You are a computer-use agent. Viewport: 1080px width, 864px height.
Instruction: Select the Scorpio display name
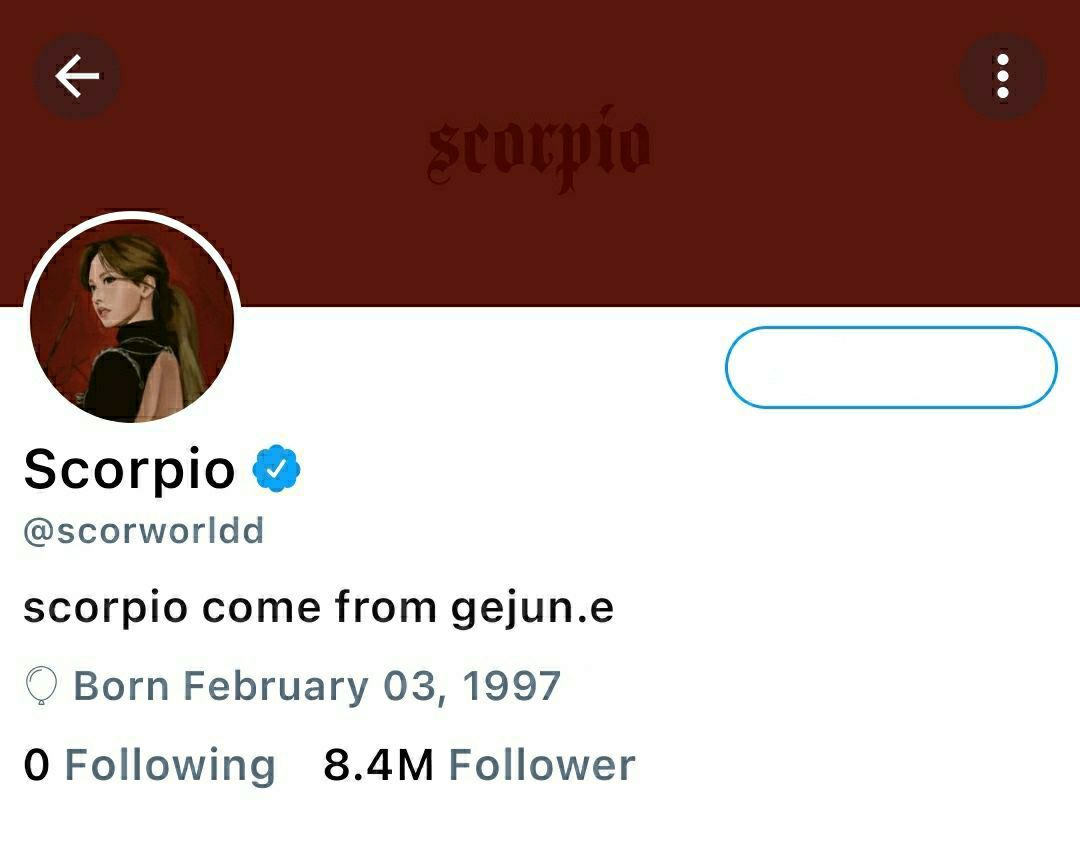[129, 470]
